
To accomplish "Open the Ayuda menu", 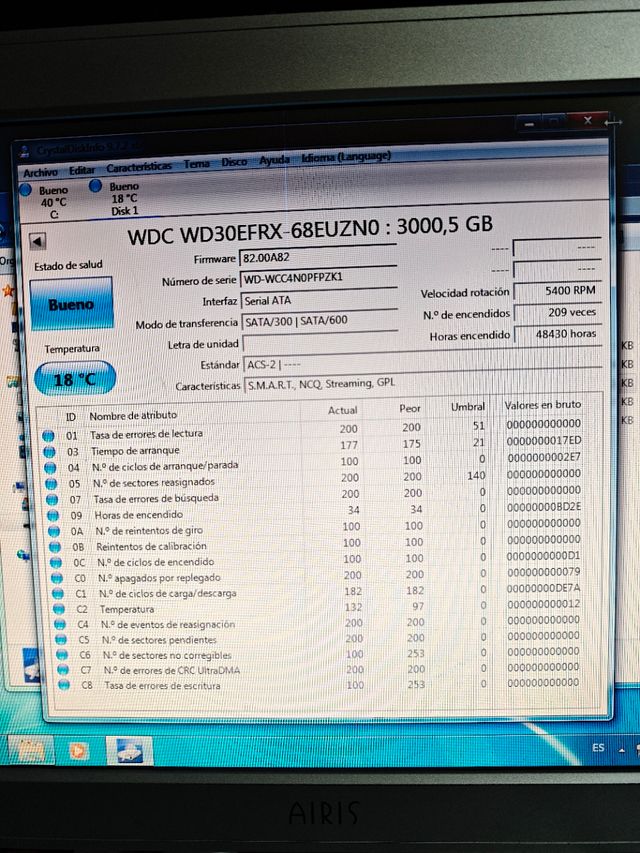I will coord(274,160).
